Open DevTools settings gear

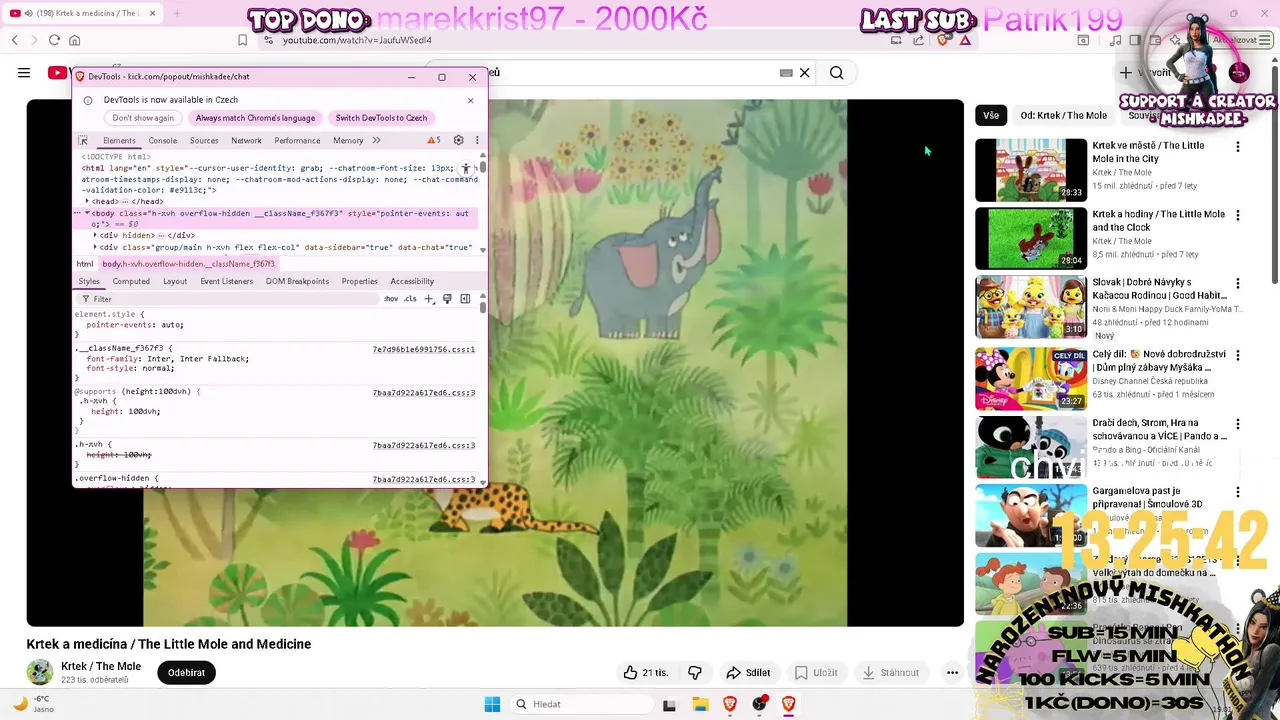pyautogui.click(x=459, y=140)
